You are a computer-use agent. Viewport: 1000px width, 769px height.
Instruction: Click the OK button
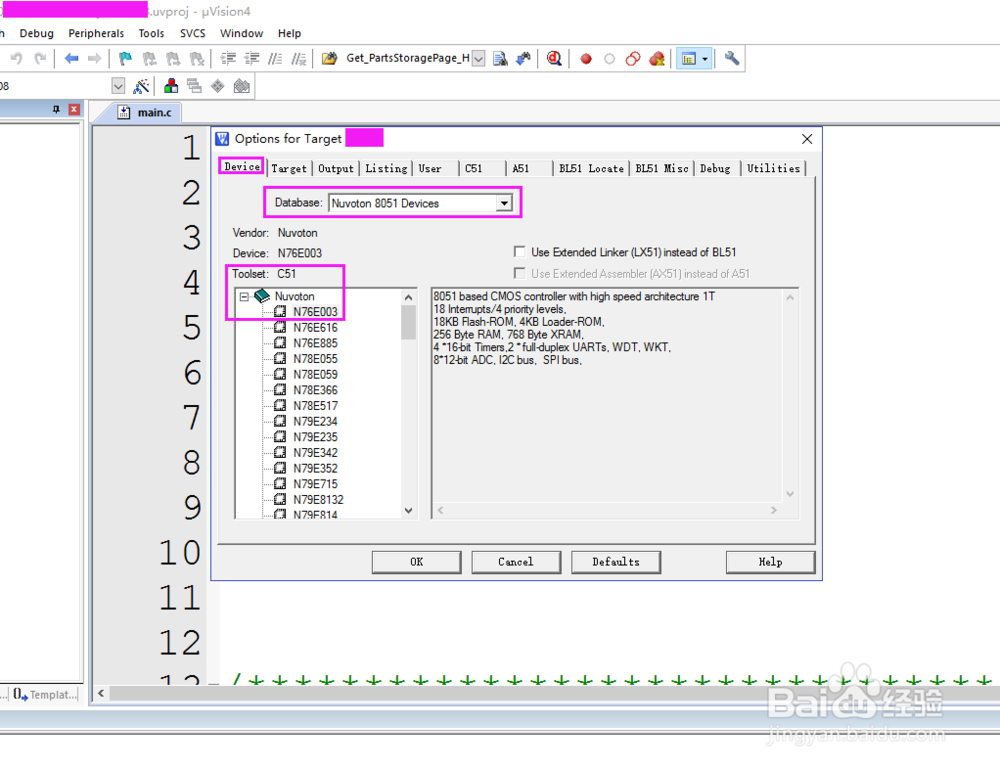click(x=416, y=562)
